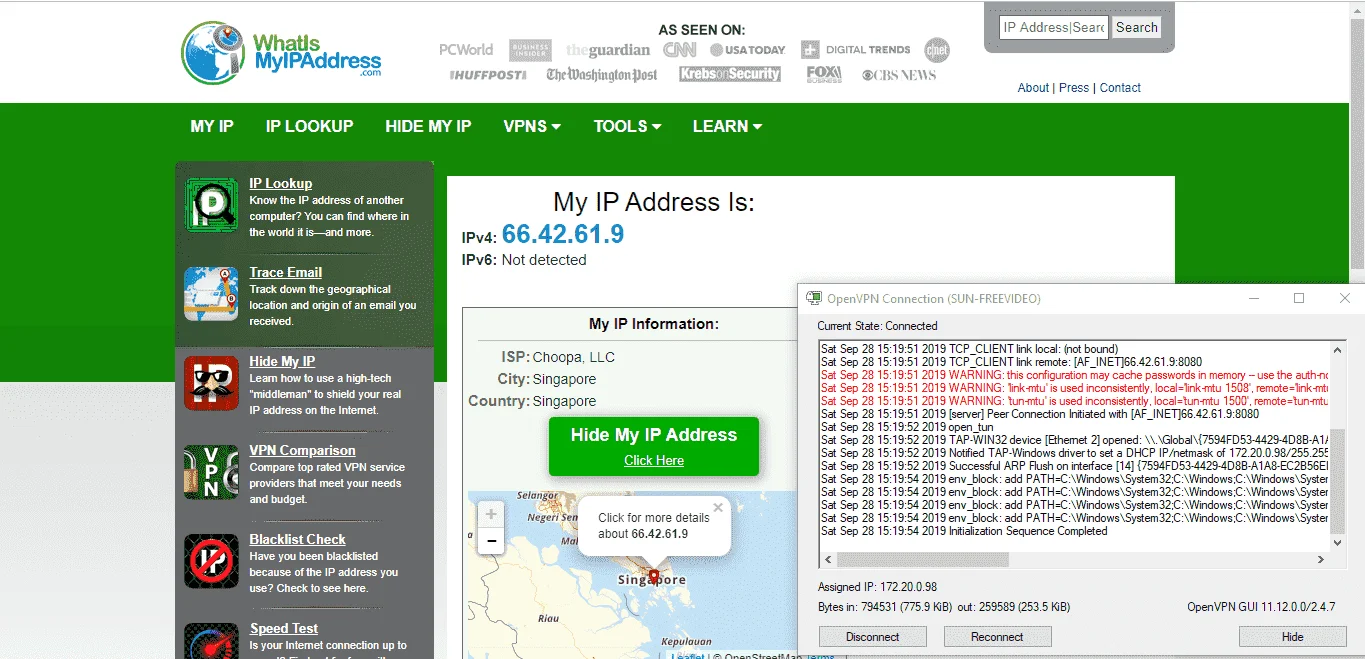1365x659 pixels.
Task: Open the IP LOOKUP nav item
Action: click(309, 126)
